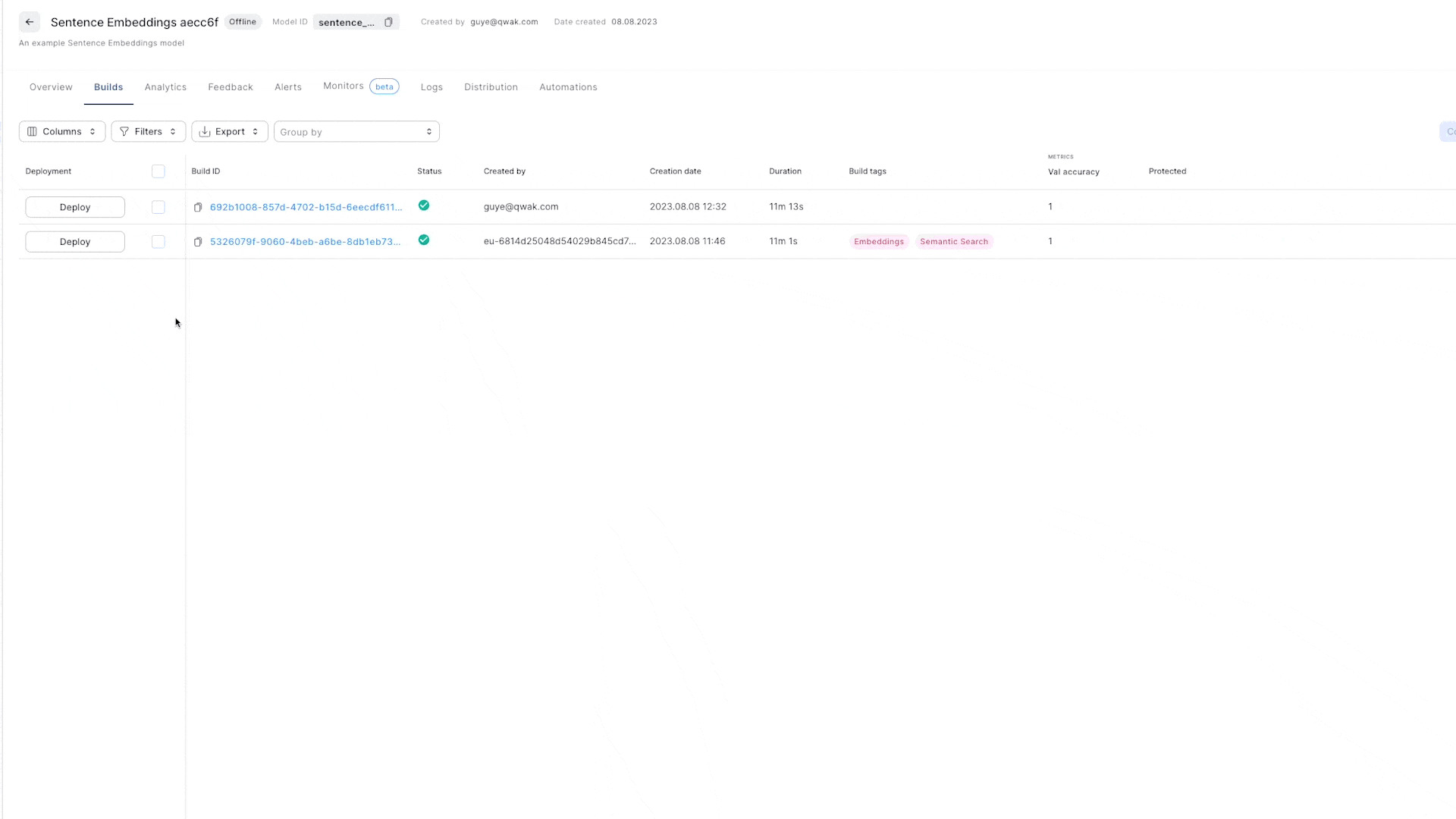Click the copy icon next to build 692b1008
This screenshot has width=1456, height=819.
click(x=197, y=207)
